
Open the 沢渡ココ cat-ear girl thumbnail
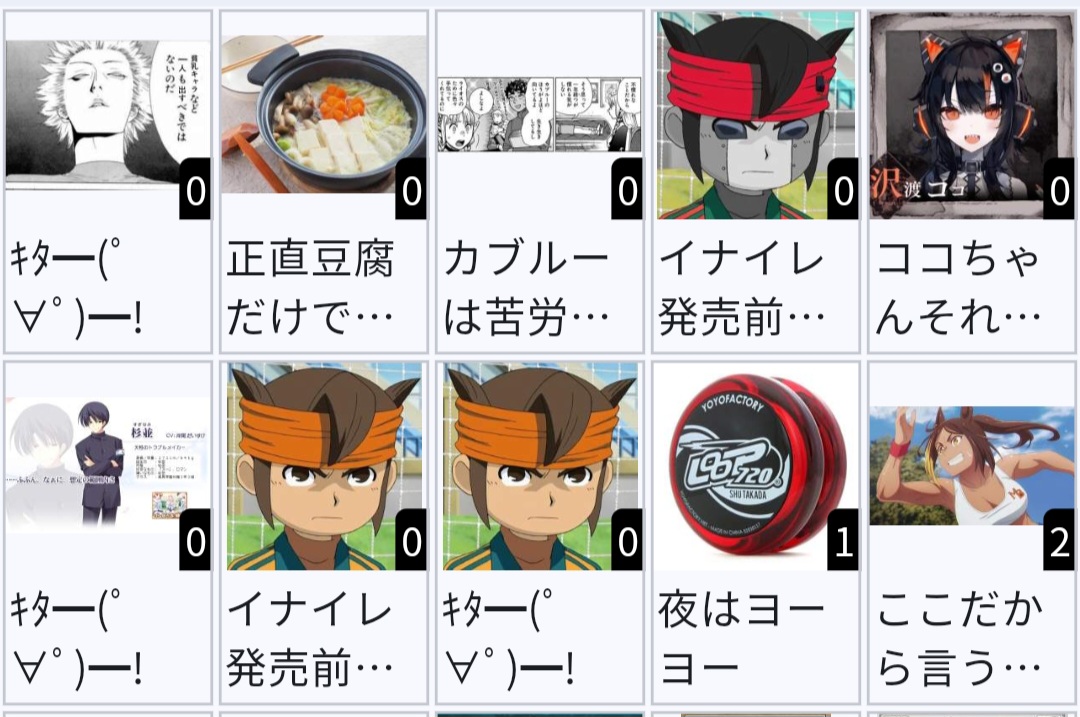click(972, 116)
